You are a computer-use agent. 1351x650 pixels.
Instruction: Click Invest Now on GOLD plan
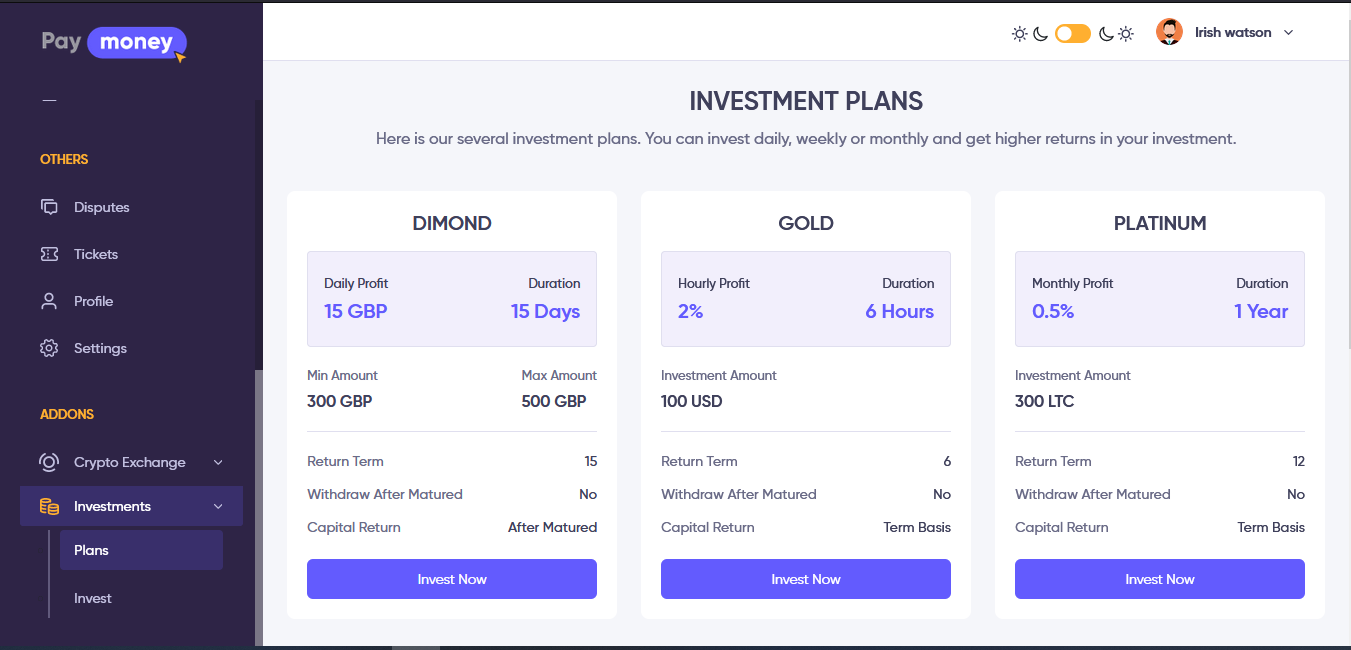(806, 579)
